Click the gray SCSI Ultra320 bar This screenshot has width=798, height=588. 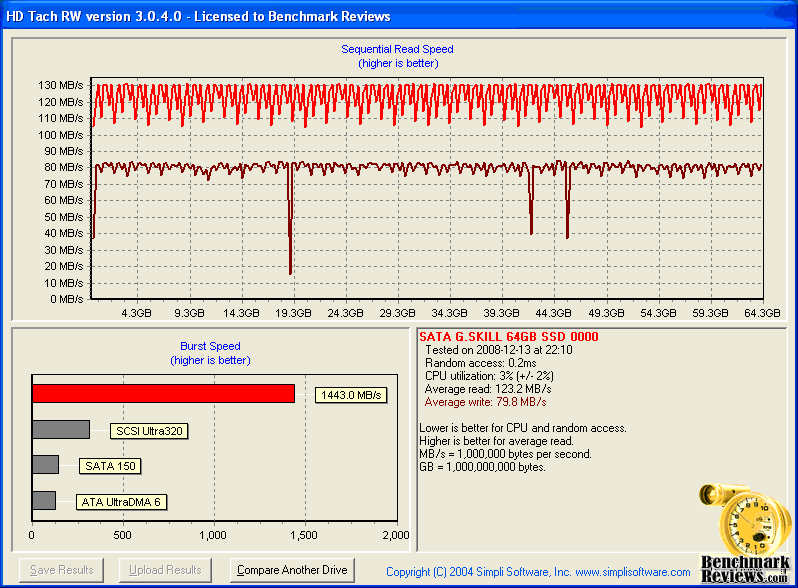pyautogui.click(x=61, y=430)
